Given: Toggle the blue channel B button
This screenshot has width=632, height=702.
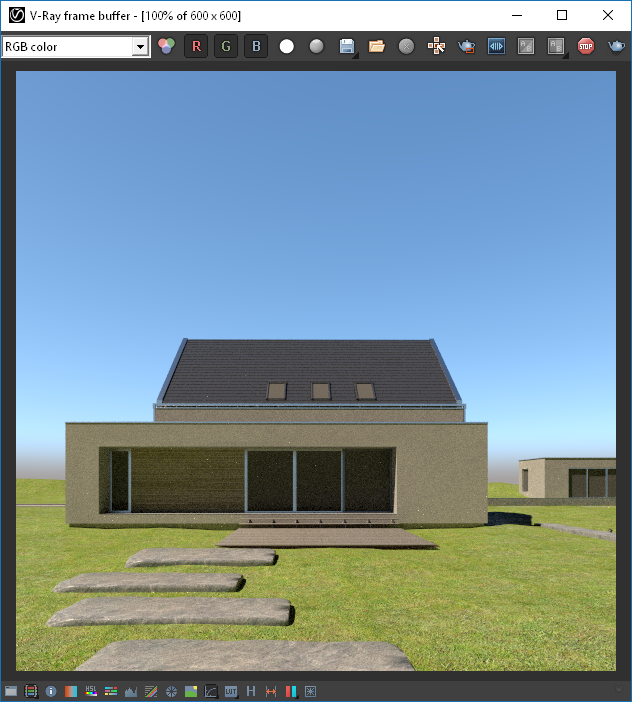Looking at the screenshot, I should pyautogui.click(x=256, y=46).
